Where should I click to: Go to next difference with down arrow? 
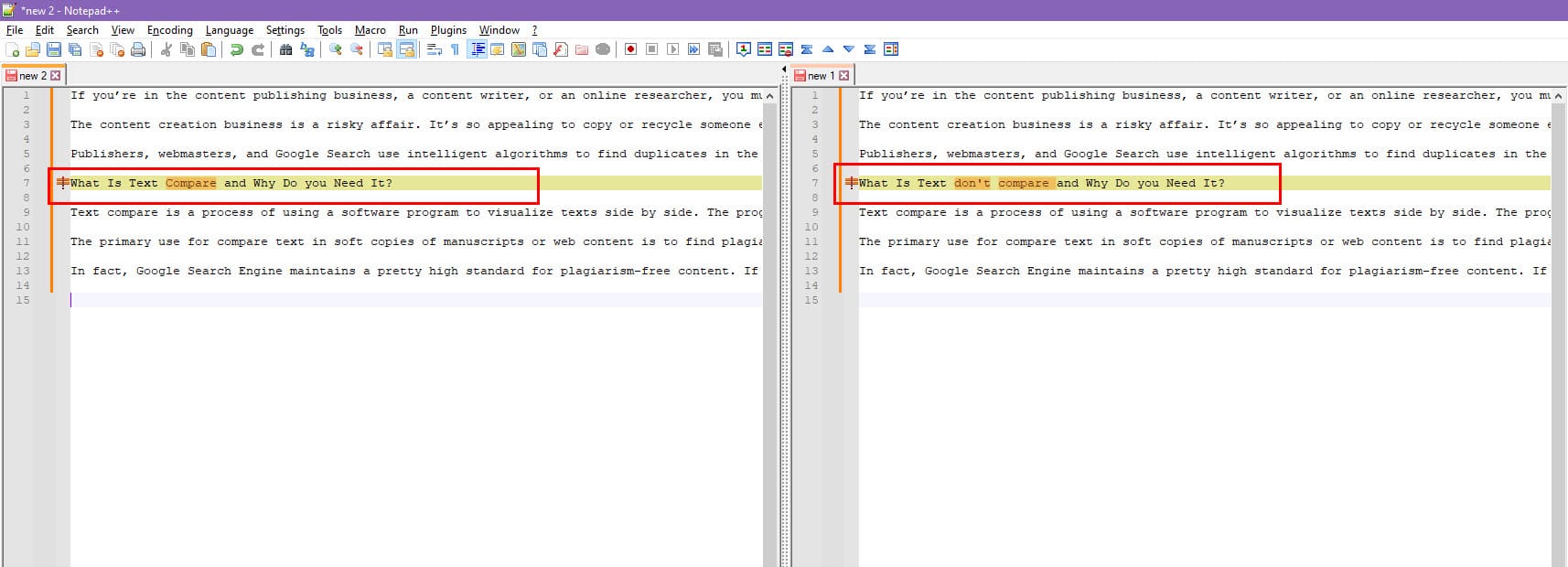point(849,49)
